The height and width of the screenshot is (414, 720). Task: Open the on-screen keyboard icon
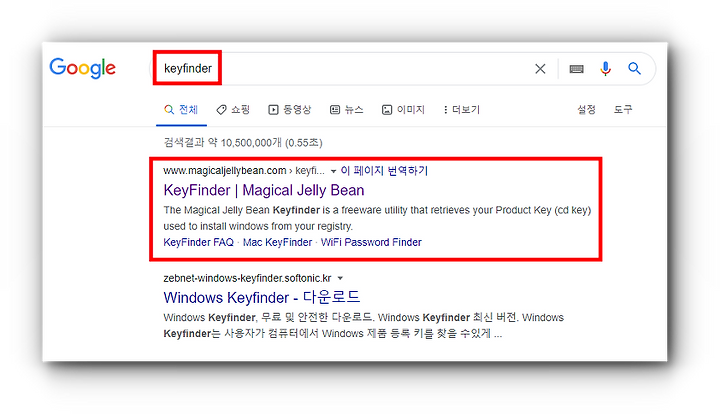click(576, 69)
